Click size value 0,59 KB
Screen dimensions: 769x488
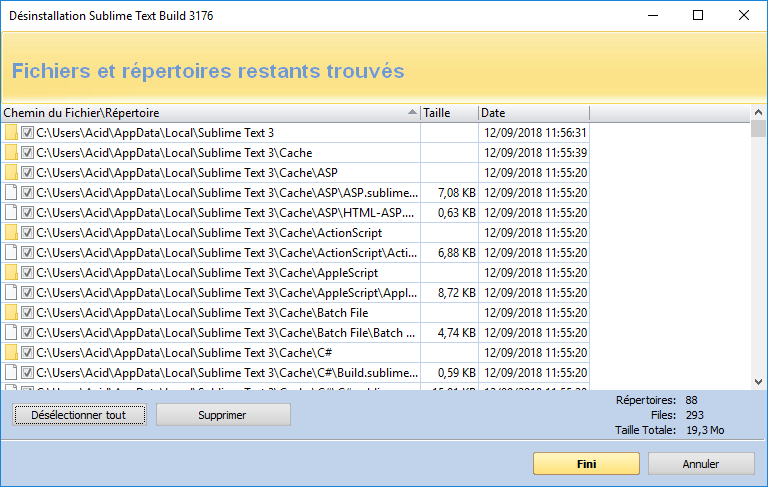pos(457,373)
